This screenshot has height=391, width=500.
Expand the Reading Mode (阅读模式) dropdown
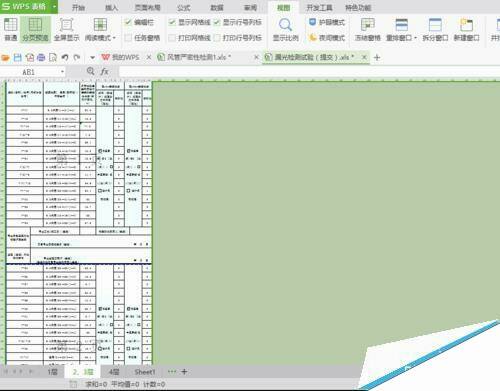(x=114, y=38)
